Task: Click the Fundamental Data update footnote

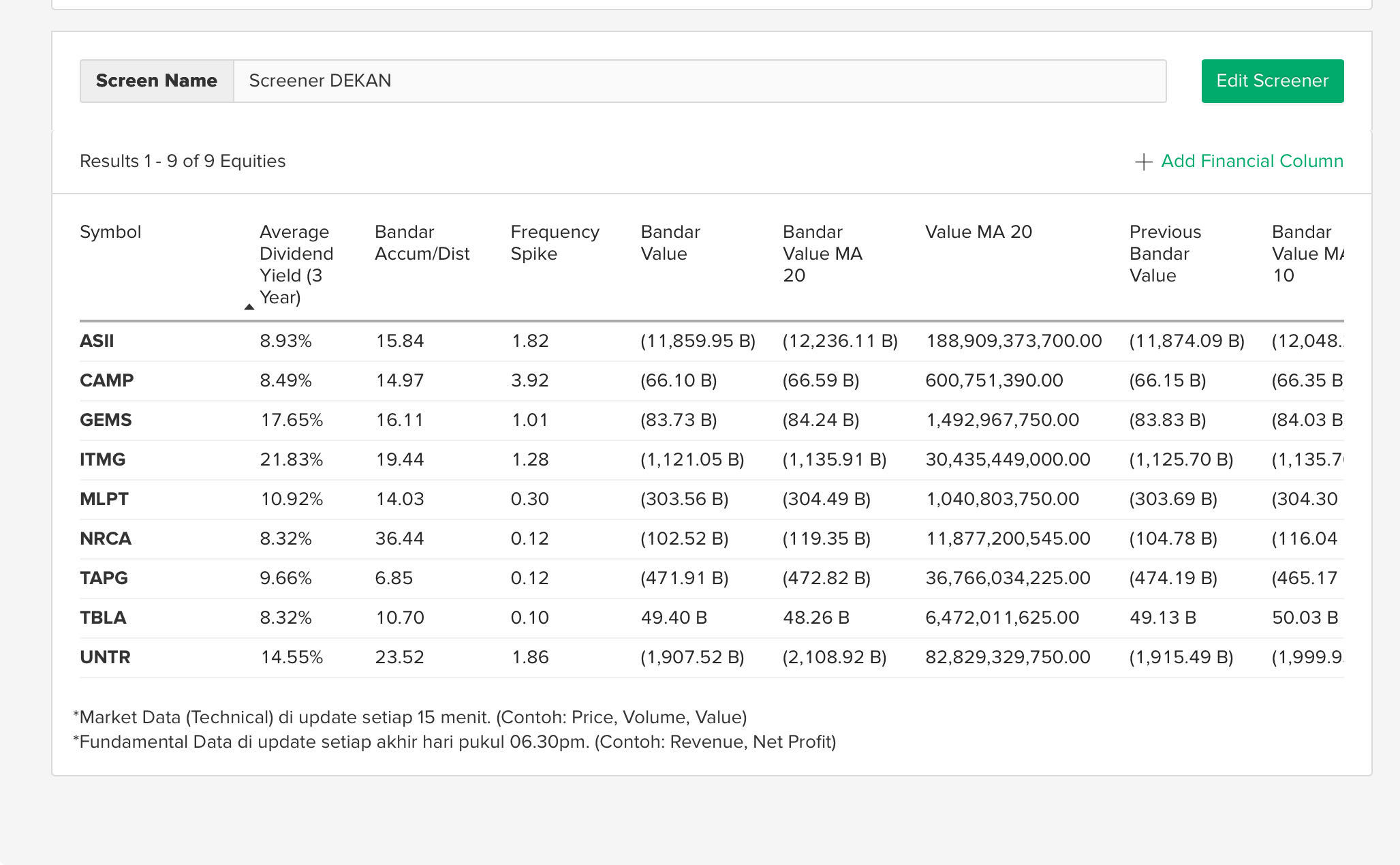Action: 454,742
